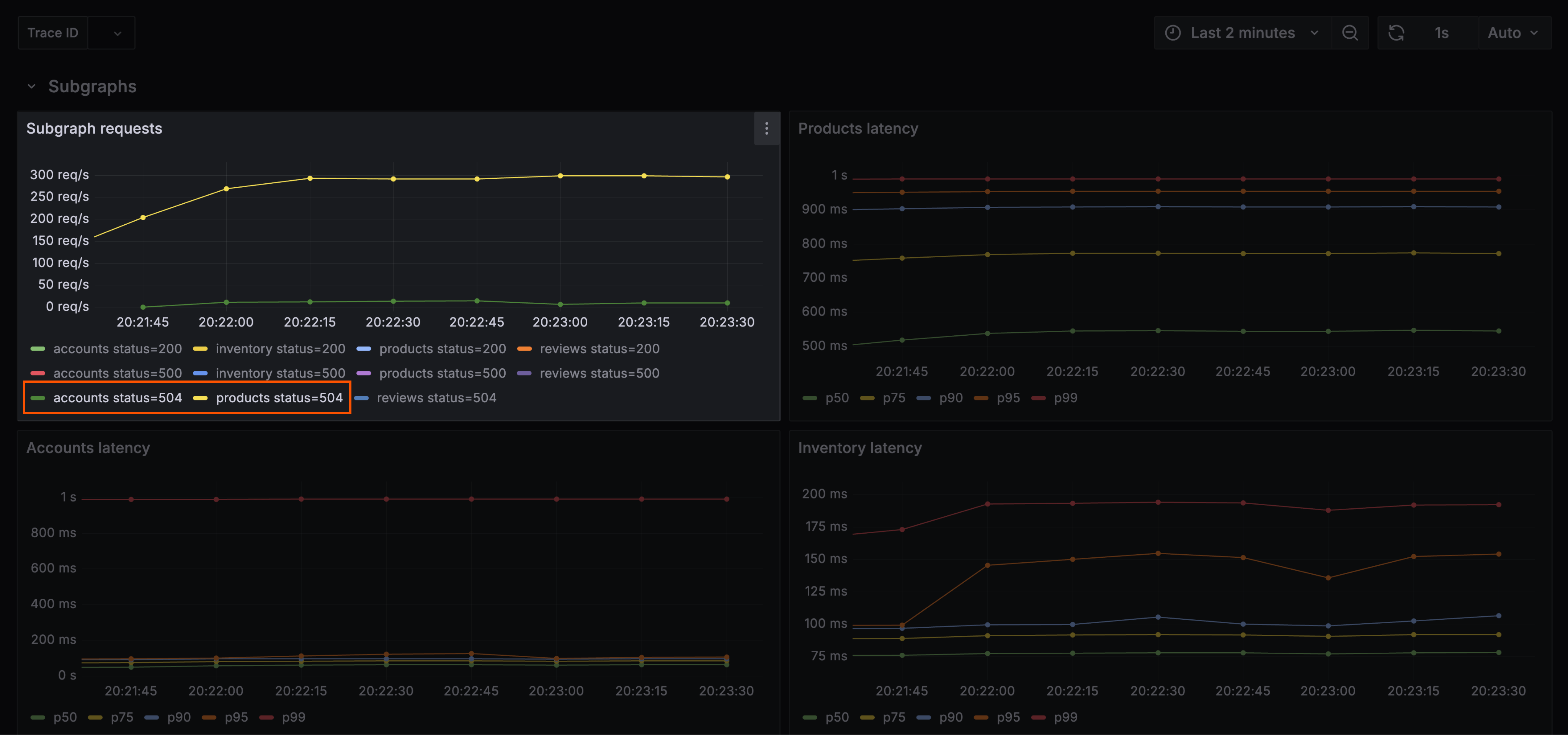This screenshot has width=1568, height=735.
Task: Click the Accounts latency panel title
Action: (88, 448)
